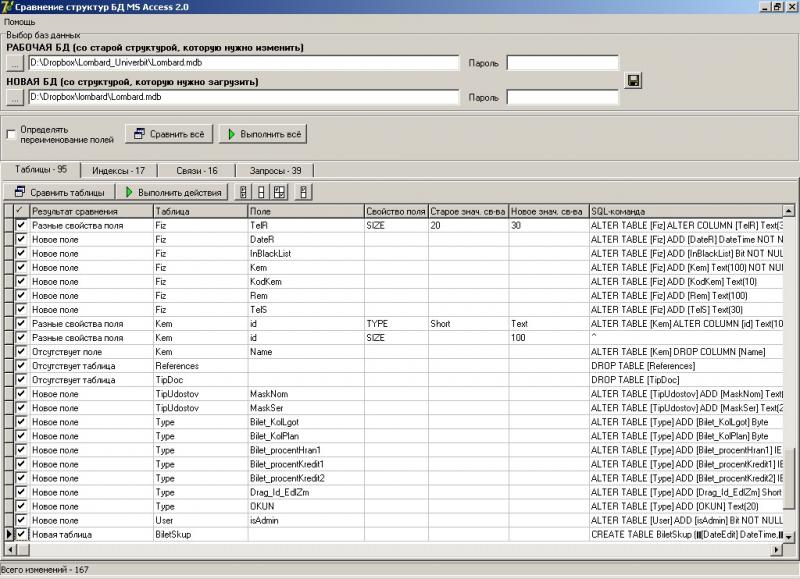800x579 pixels.
Task: Click the uncheck-all rows toolbar icon
Action: (x=261, y=192)
